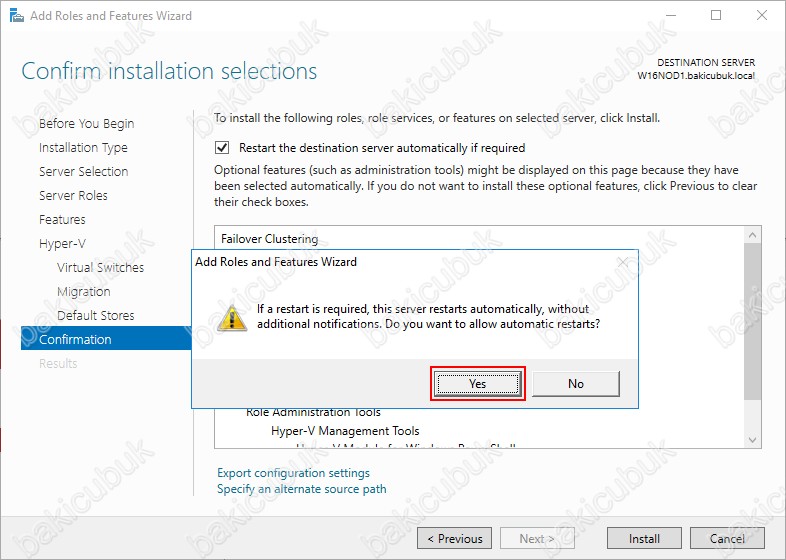Confirm automatic restarts with Yes
Viewport: 786px width, 560px height.
(478, 384)
